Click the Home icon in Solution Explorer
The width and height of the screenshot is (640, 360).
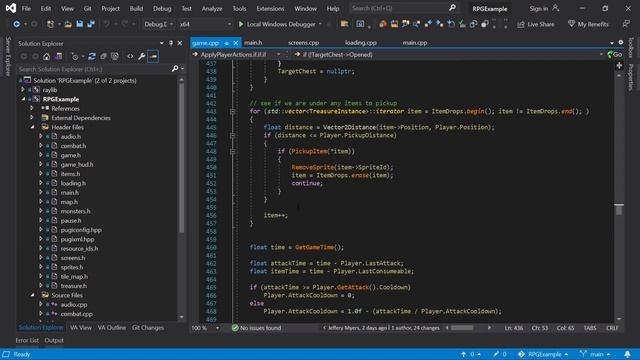pyautogui.click(x=47, y=56)
